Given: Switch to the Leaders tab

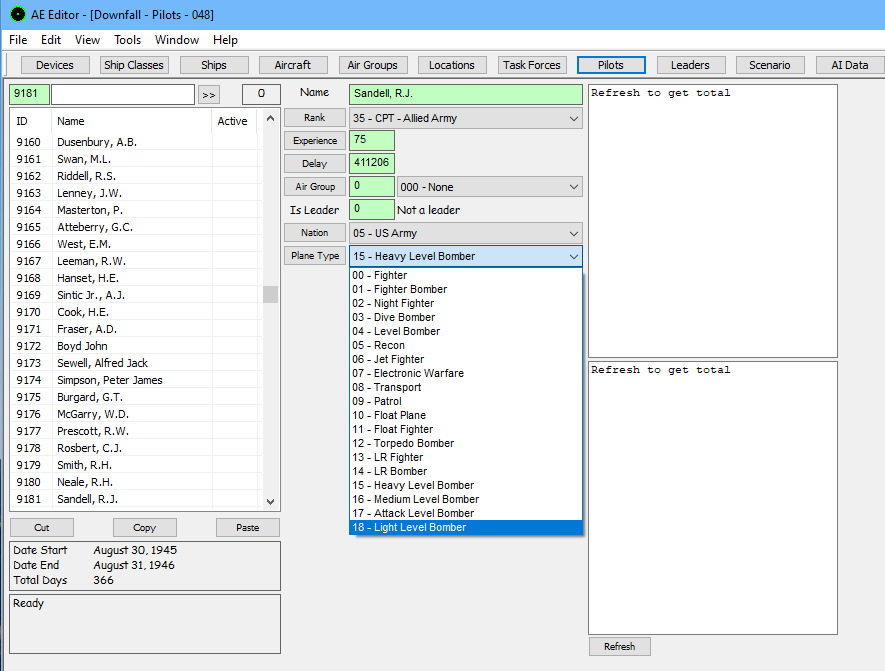Looking at the screenshot, I should point(690,65).
